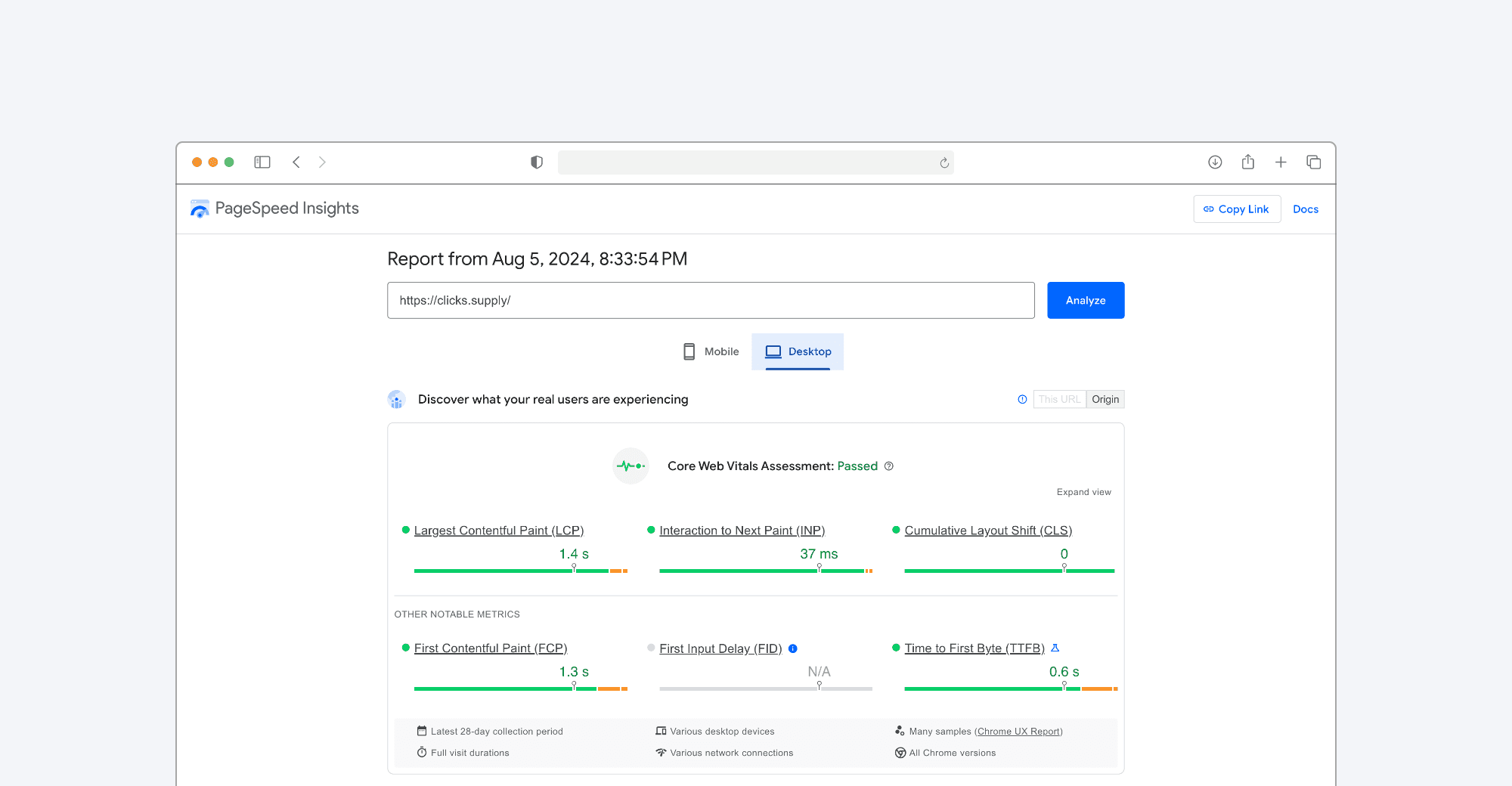Open a new tab with the plus icon
The width and height of the screenshot is (1512, 786).
[1281, 162]
